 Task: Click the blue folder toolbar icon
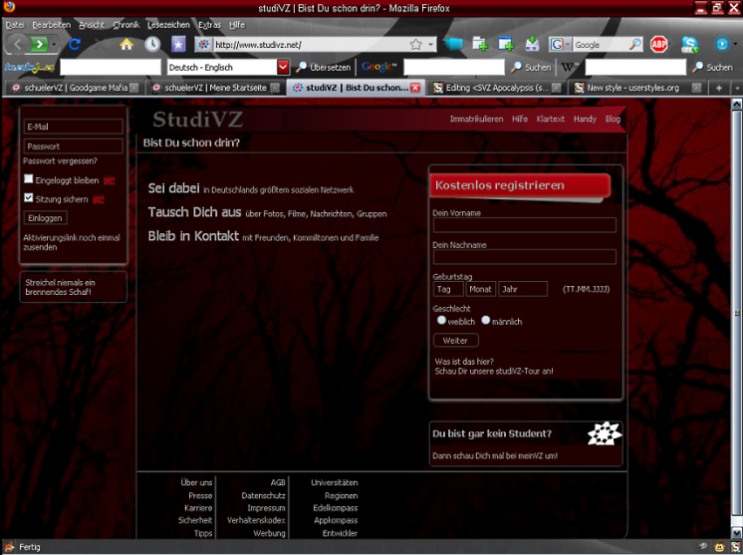[453, 45]
